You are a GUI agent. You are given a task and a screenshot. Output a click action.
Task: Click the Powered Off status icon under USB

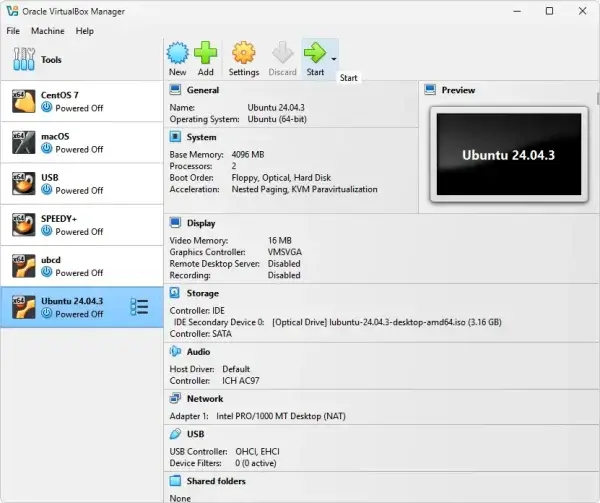[x=47, y=189]
